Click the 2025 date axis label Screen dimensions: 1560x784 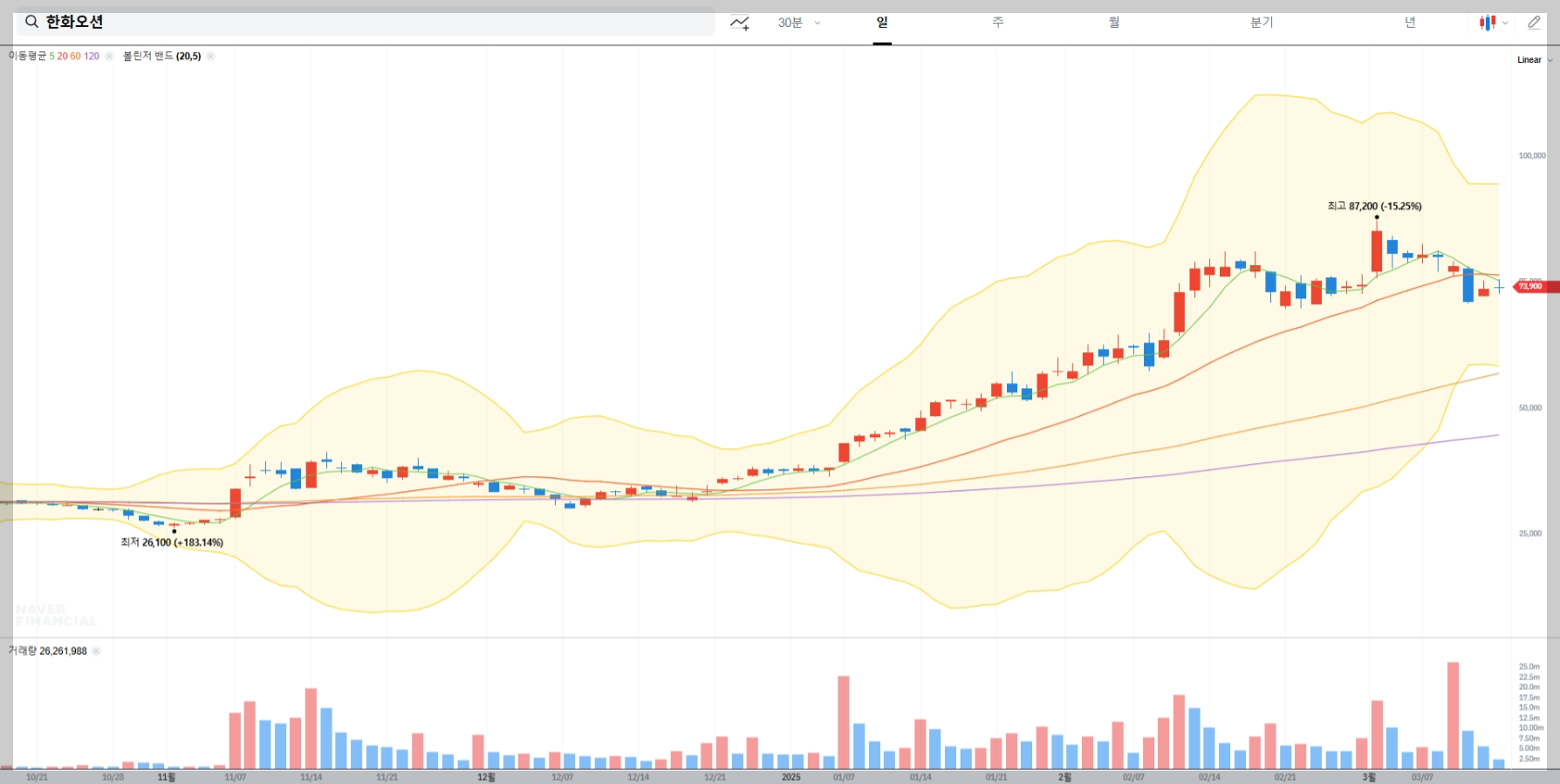(791, 777)
